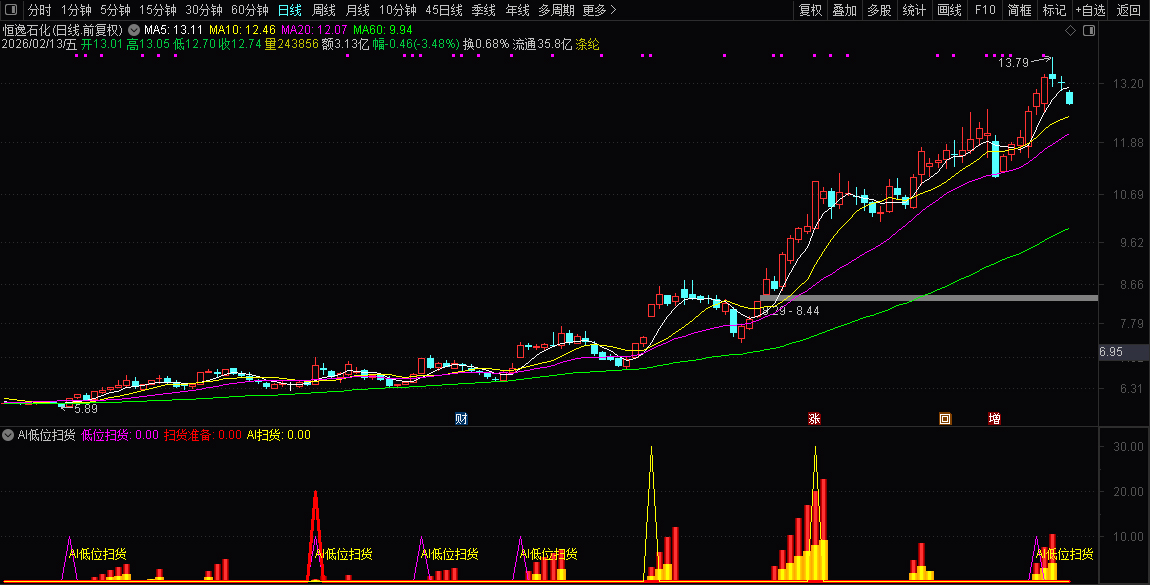The image size is (1150, 585).
Task: Click the red 涨 event marker
Action: click(814, 418)
